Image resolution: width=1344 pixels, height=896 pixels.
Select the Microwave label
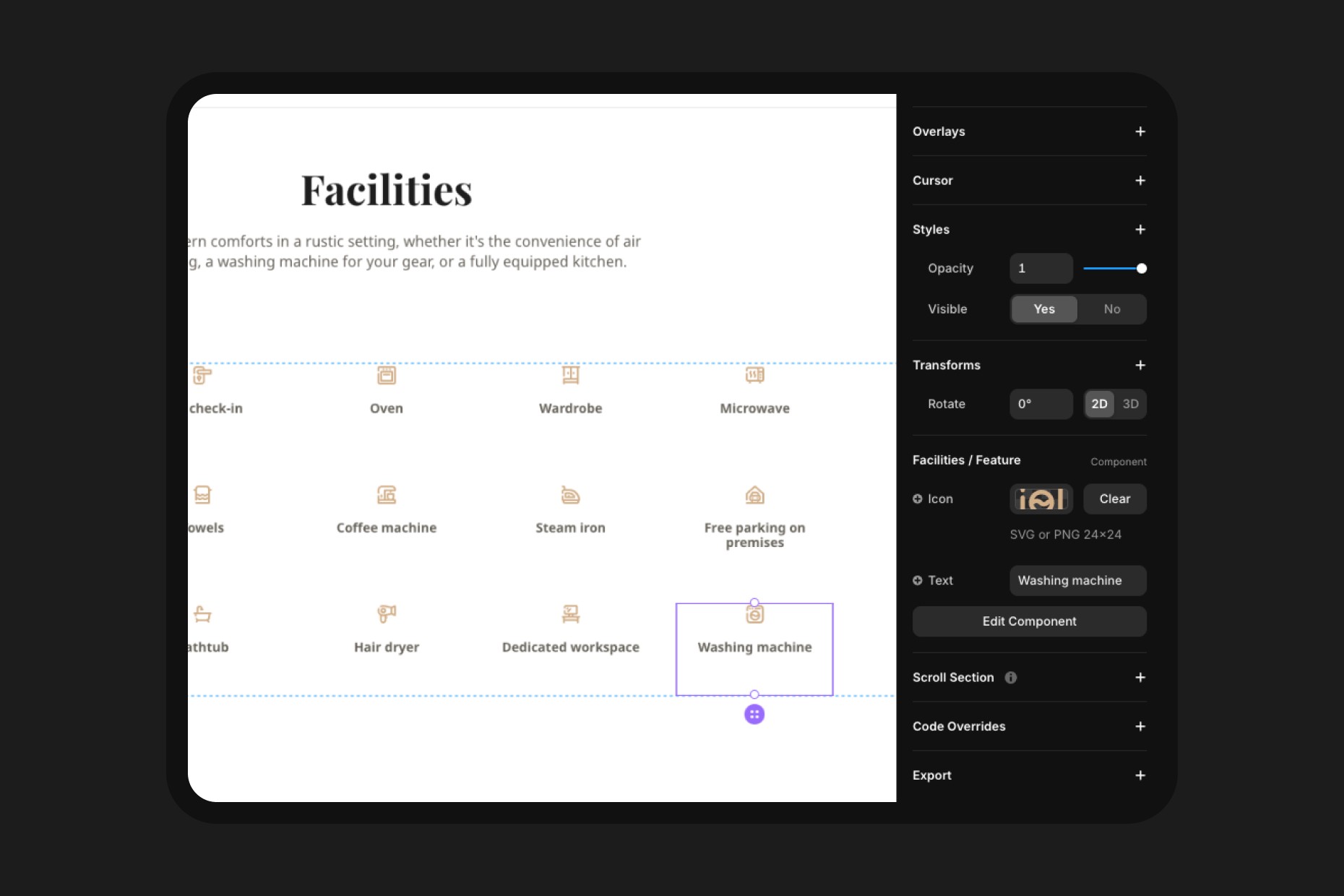click(x=755, y=408)
